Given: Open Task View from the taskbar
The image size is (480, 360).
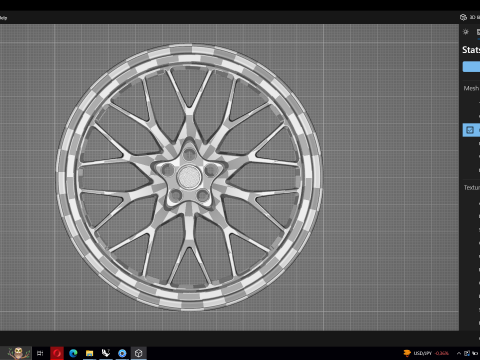Looking at the screenshot, I should 40,353.
